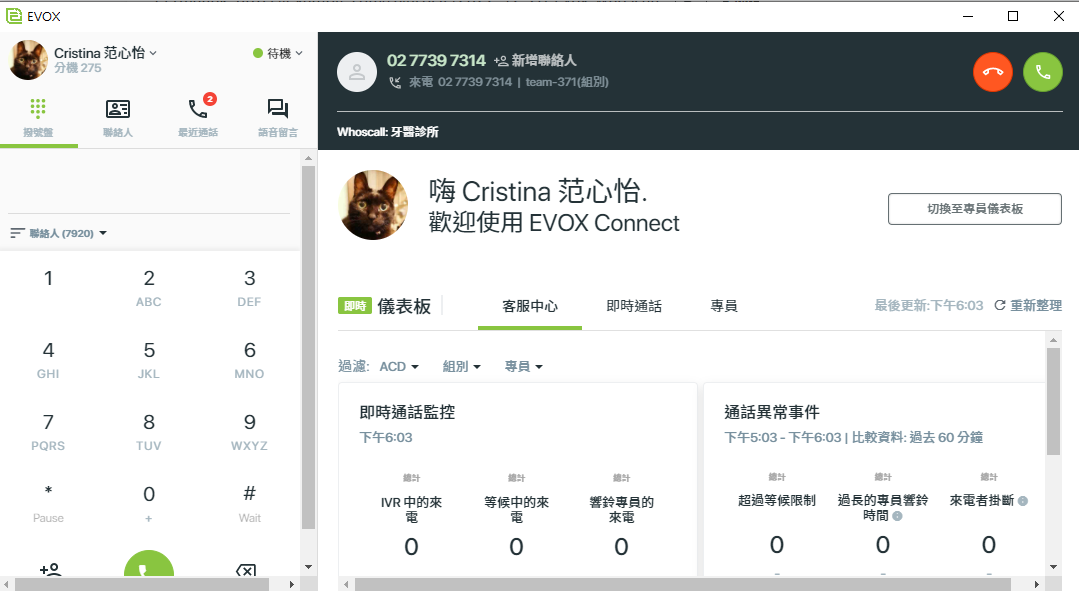The image size is (1079, 591).
Task: Click the dialpad panel vertical scrollbar
Action: click(308, 347)
